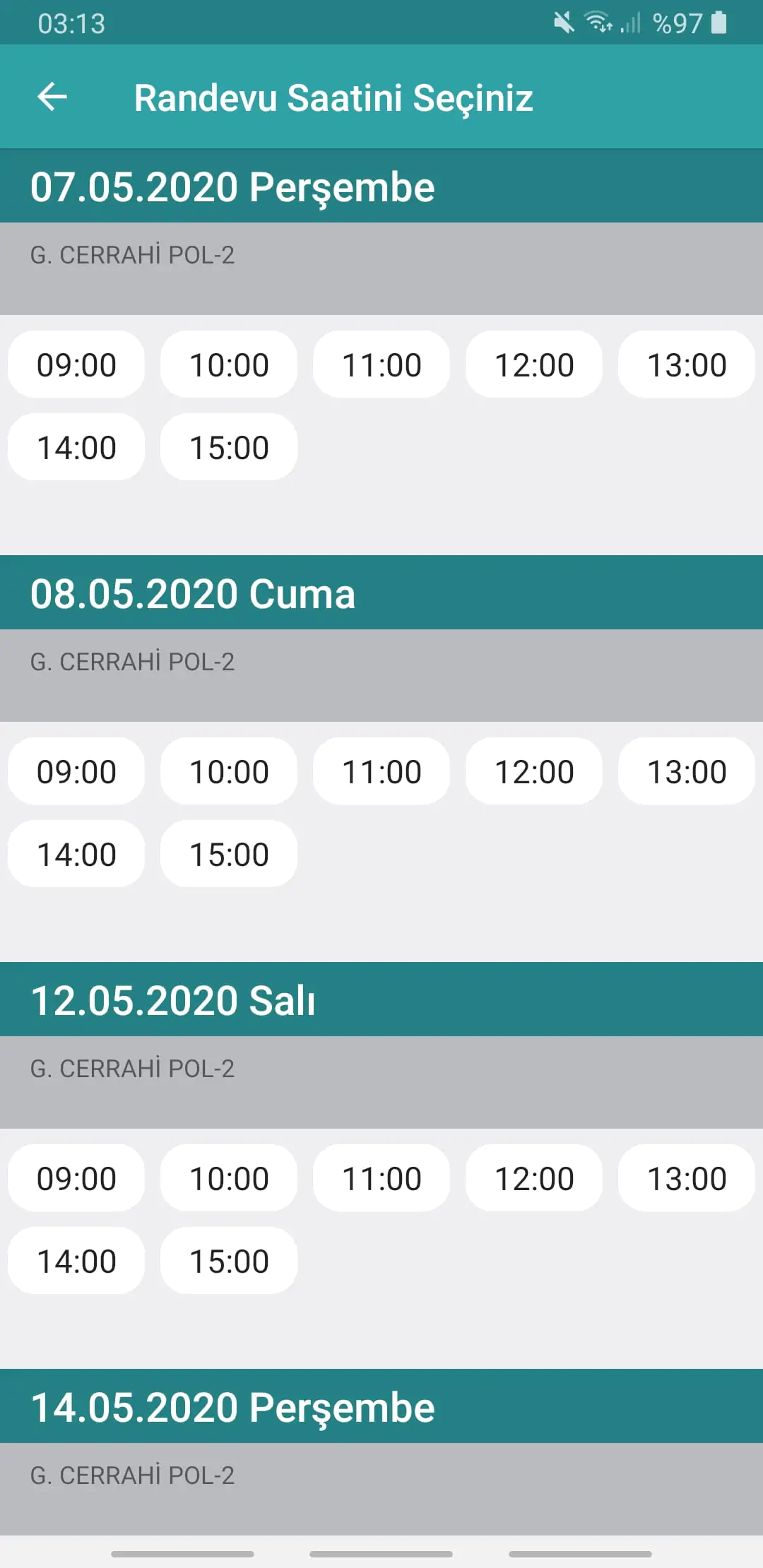This screenshot has height=1568, width=763.
Task: Pick 15:00 on 12.05.2020 Salı
Action: 229,1261
